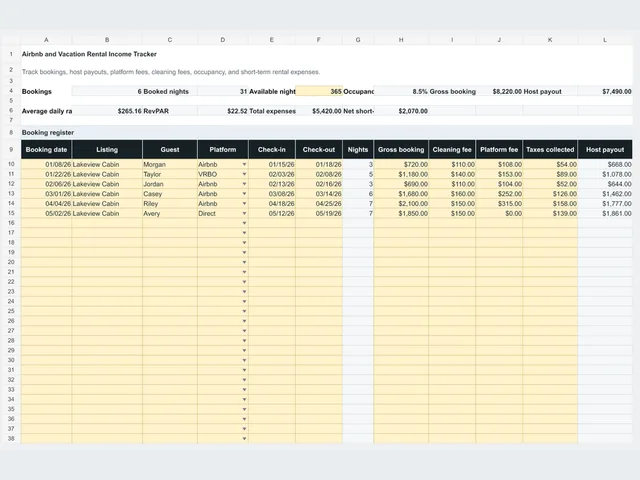Select column L header

[x=605, y=40]
